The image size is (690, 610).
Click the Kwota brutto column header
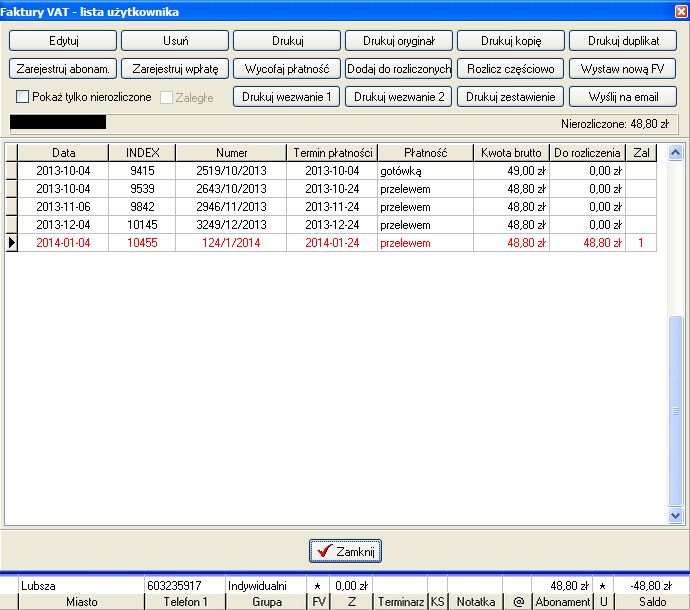point(511,153)
